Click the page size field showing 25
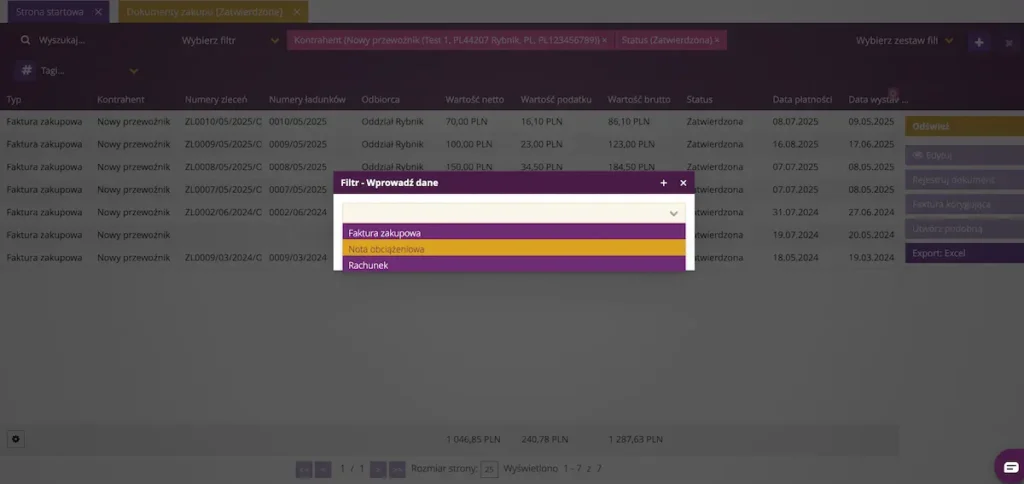The width and height of the screenshot is (1024, 484). 490,469
